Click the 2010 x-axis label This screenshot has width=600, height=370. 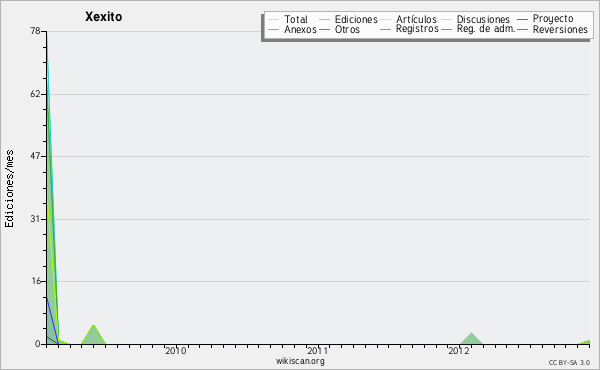pyautogui.click(x=176, y=351)
